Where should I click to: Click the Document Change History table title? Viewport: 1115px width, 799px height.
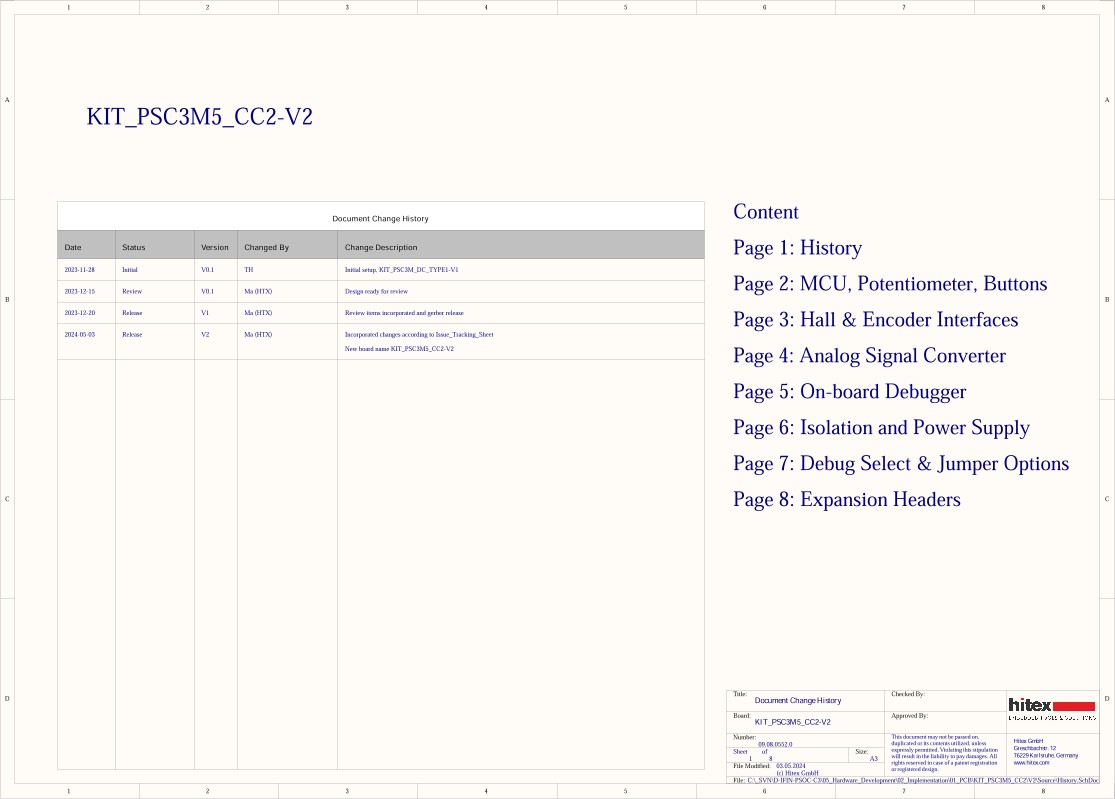tap(380, 218)
